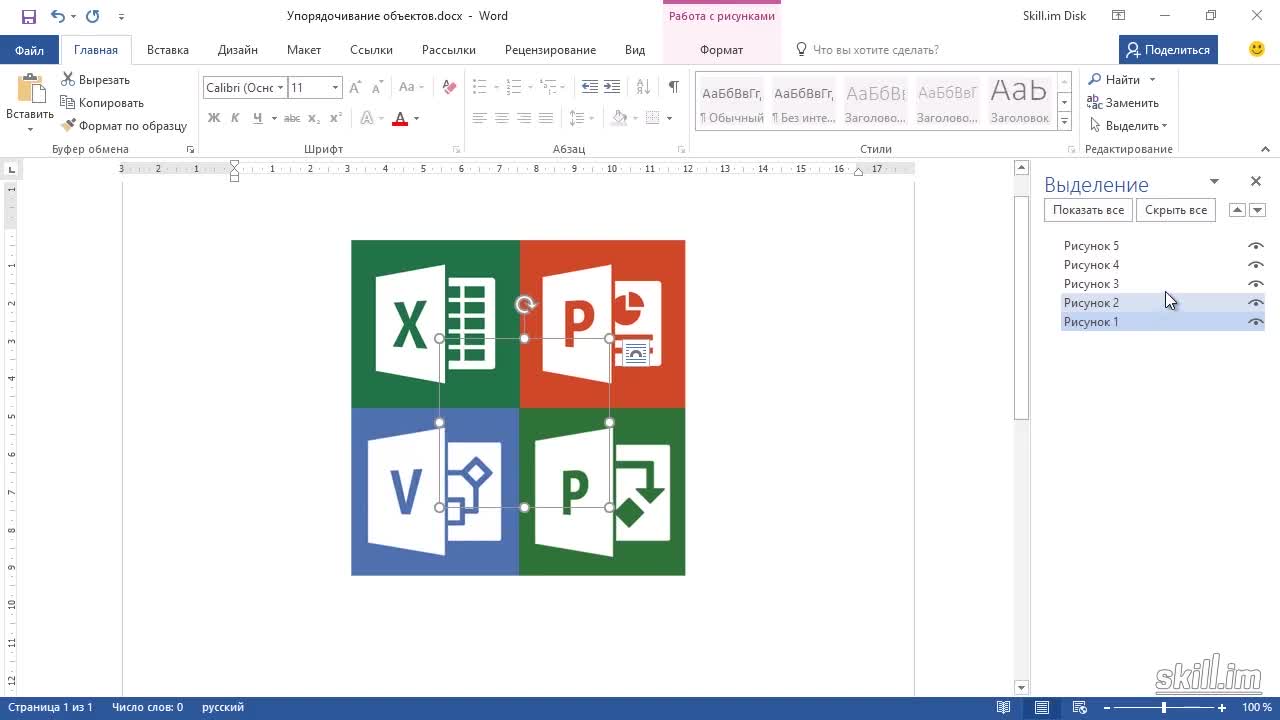Click Вырезать (Cut) scissors command
The height and width of the screenshot is (720, 1280).
[x=96, y=80]
